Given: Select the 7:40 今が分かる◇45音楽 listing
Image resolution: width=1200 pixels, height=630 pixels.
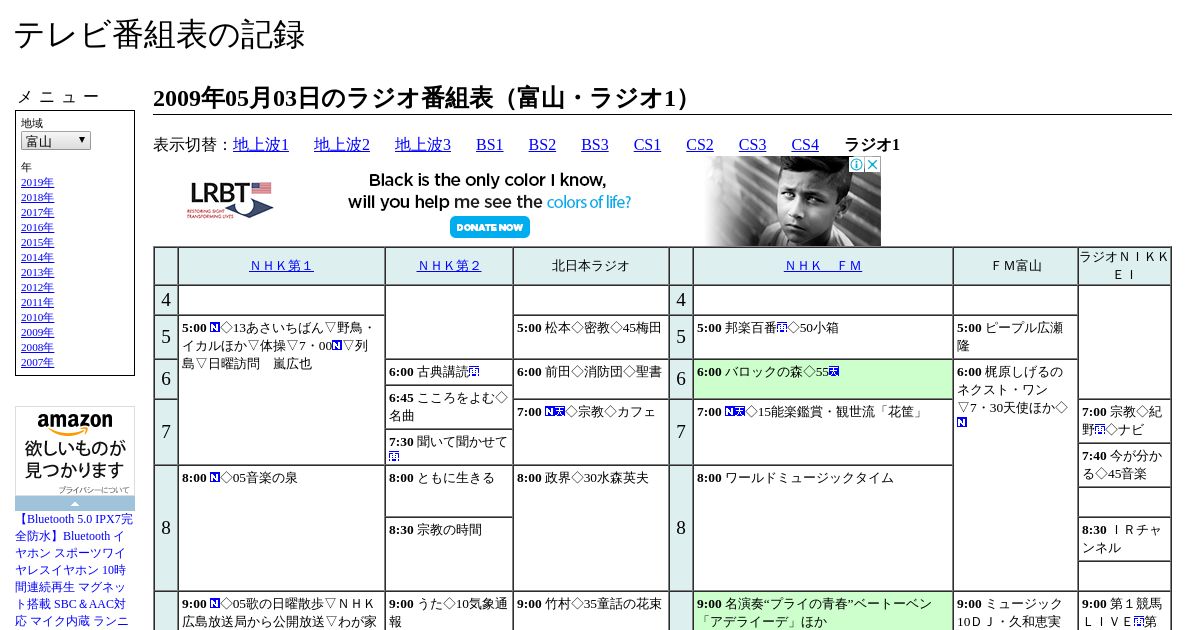Looking at the screenshot, I should (1124, 465).
